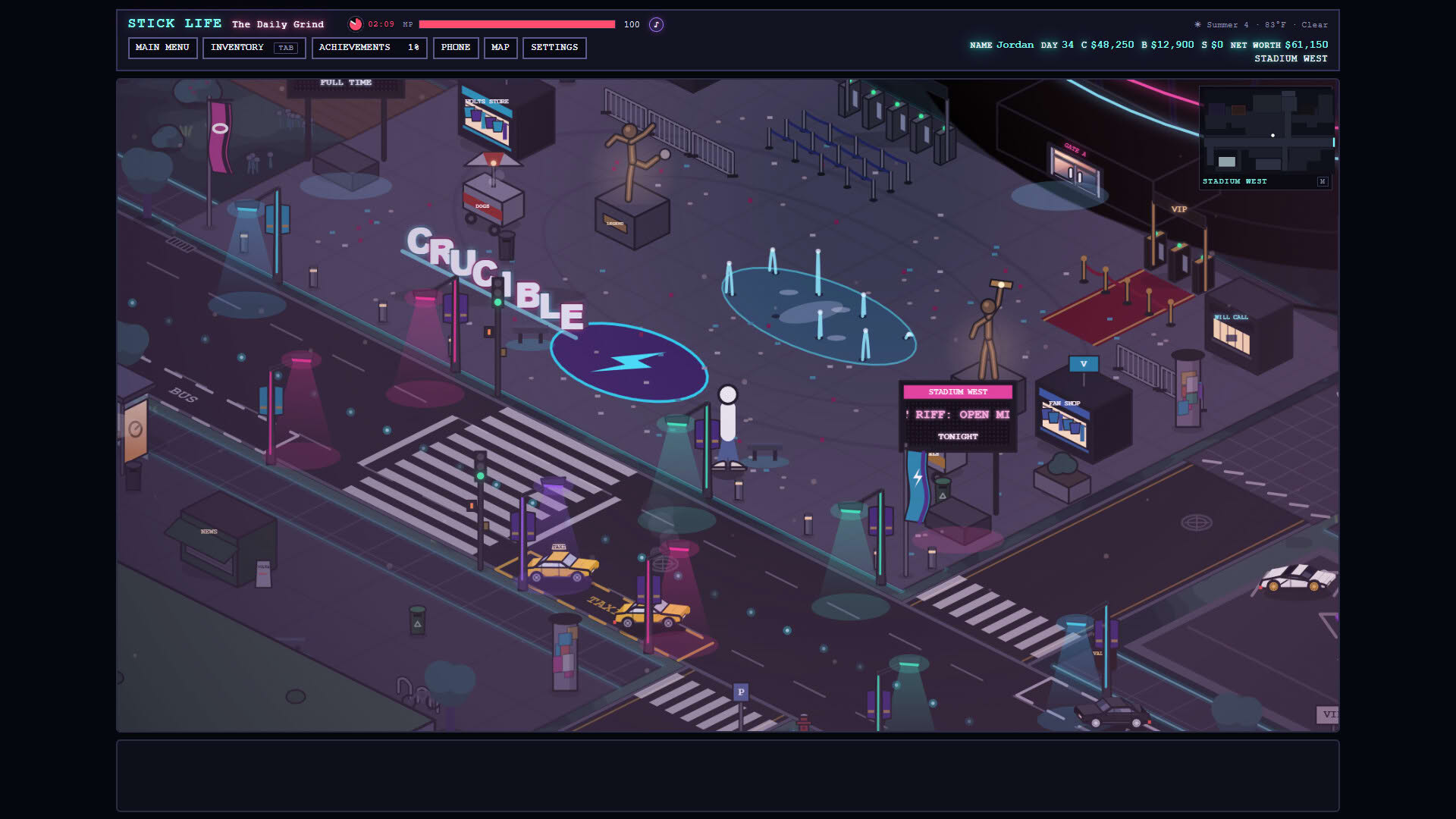This screenshot has height=819, width=1456.
Task: Click the minimap M expand key
Action: pyautogui.click(x=1323, y=181)
